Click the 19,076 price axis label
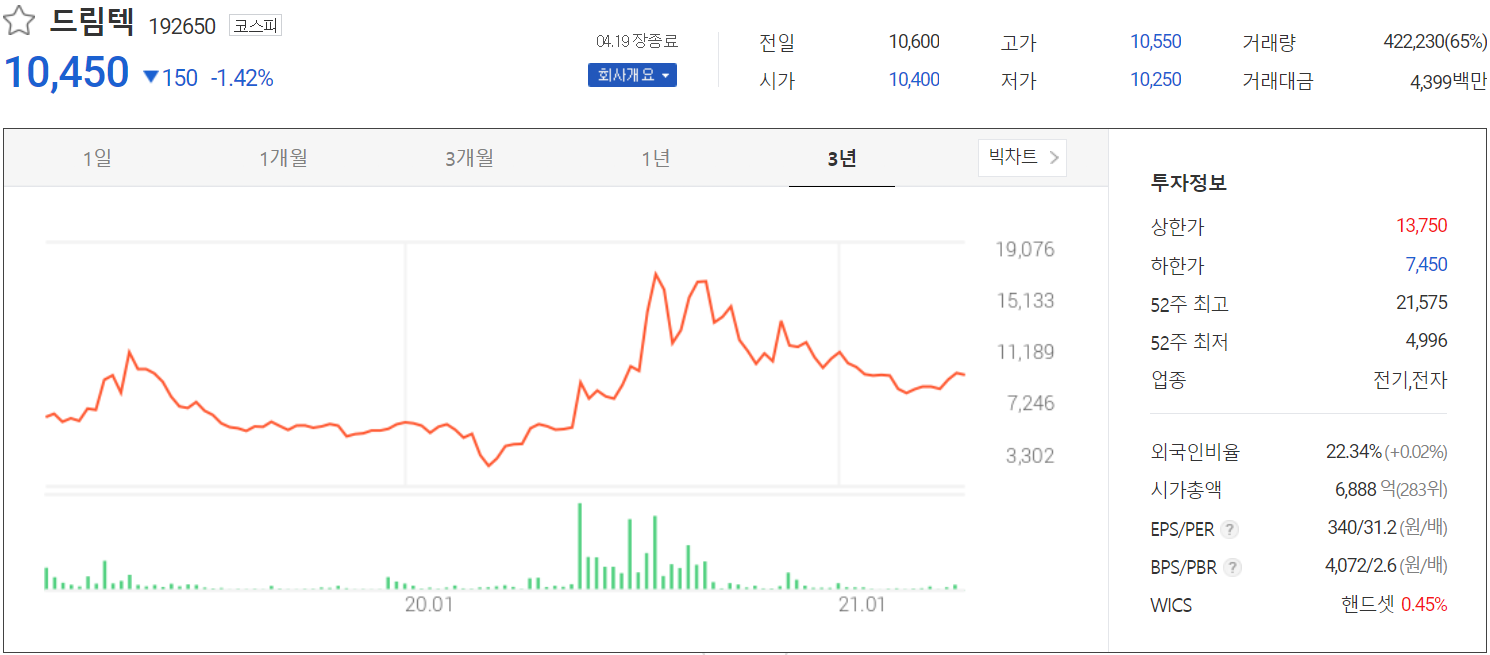 pos(1025,249)
